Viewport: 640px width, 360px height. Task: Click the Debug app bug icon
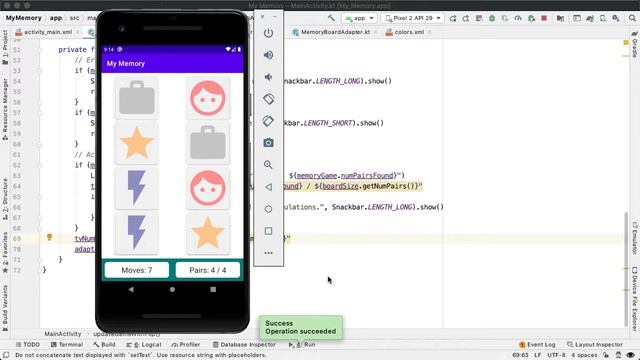(x=492, y=18)
